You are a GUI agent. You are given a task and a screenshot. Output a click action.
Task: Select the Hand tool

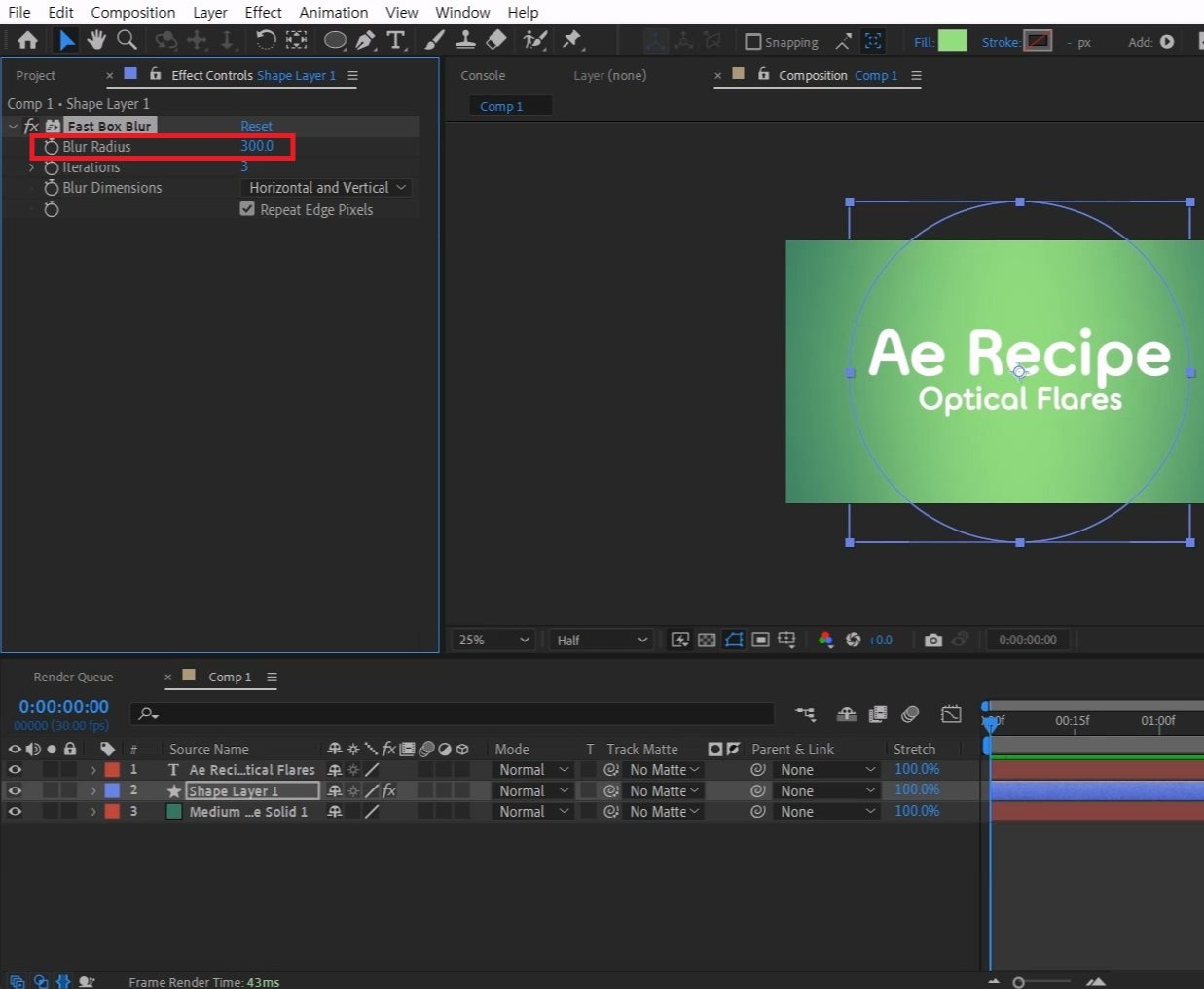coord(96,40)
